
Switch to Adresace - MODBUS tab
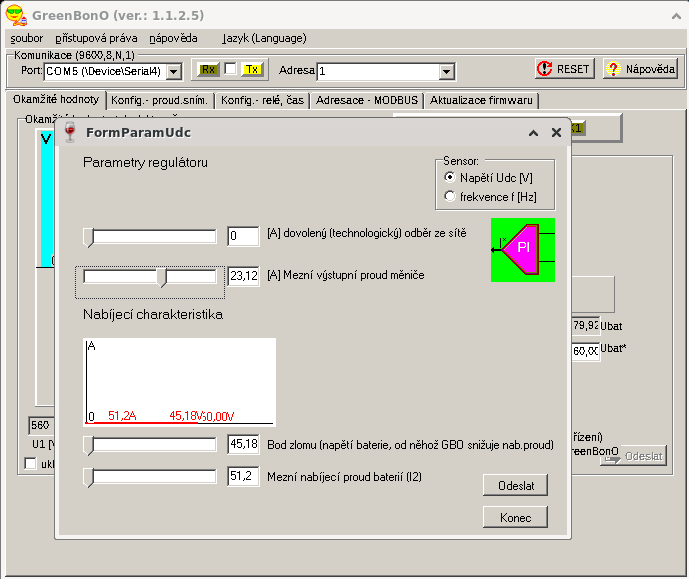pos(367,100)
